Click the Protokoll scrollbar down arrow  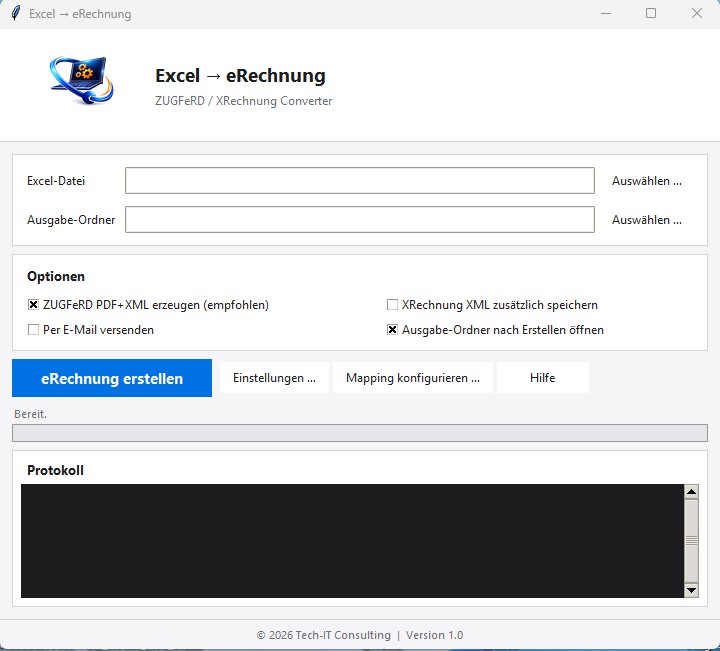pyautogui.click(x=691, y=590)
